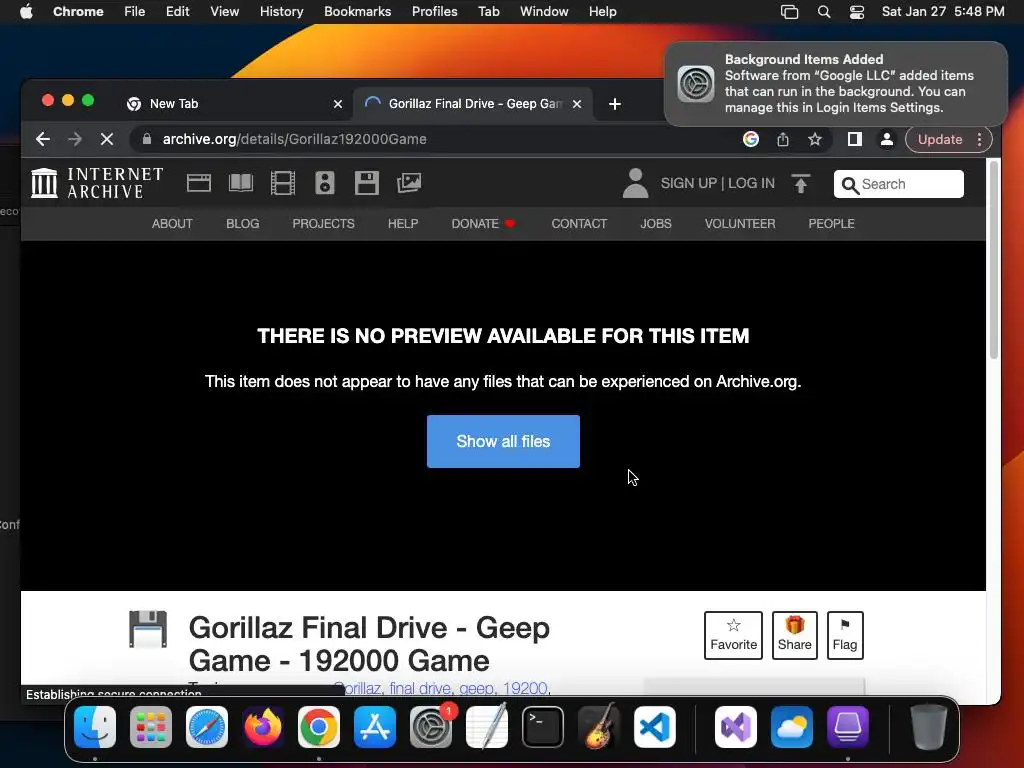Click the Archive Search field
The image size is (1024, 768).
(899, 184)
